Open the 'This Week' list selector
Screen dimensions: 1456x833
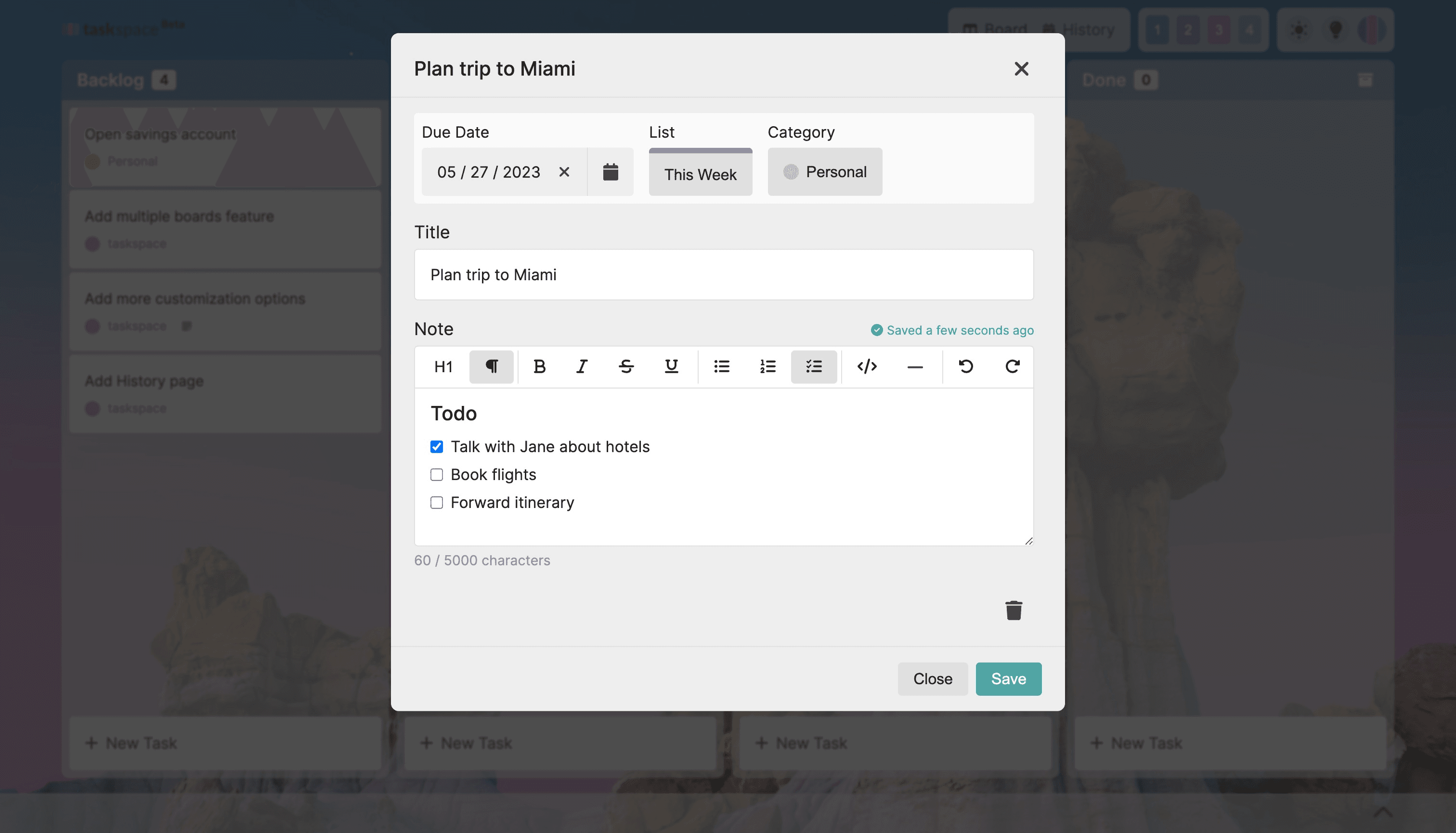point(700,173)
